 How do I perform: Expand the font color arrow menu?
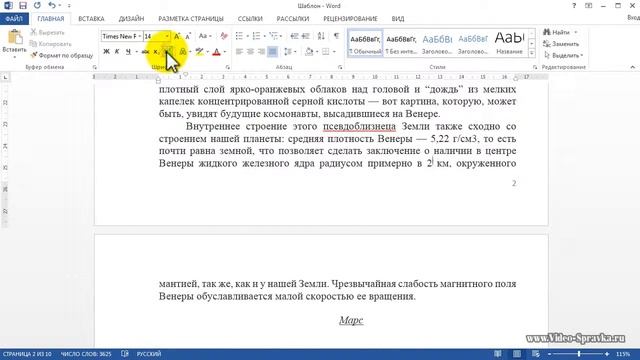pyautogui.click(x=224, y=52)
